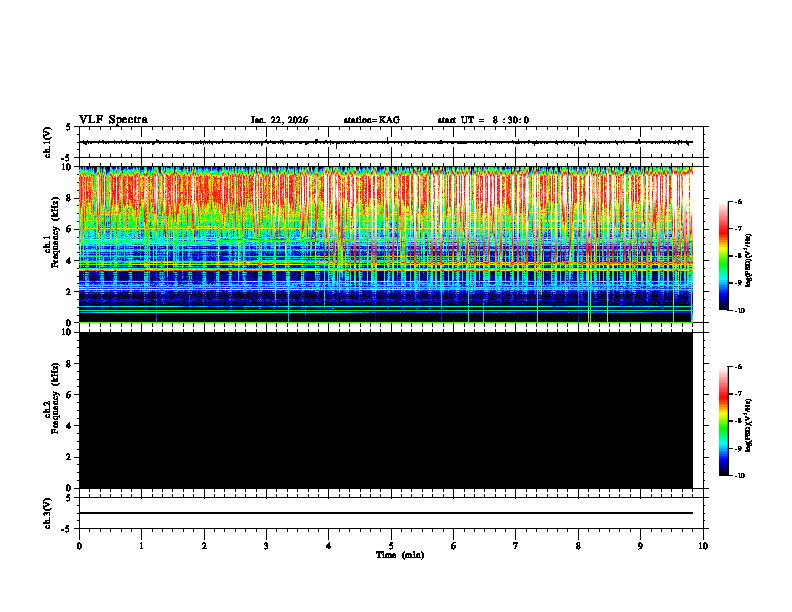Click the 'start UT = 8 :30: 0' label
792x612 pixels.
483,120
